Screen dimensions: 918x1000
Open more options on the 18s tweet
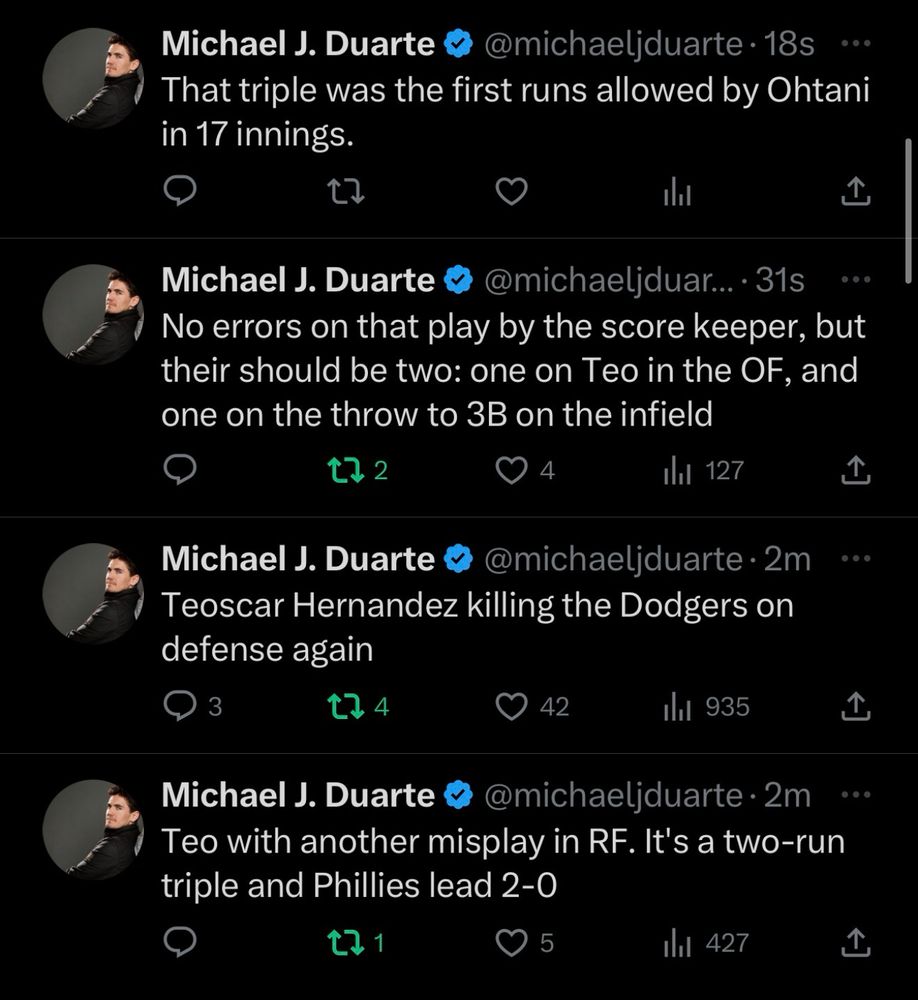[x=855, y=43]
